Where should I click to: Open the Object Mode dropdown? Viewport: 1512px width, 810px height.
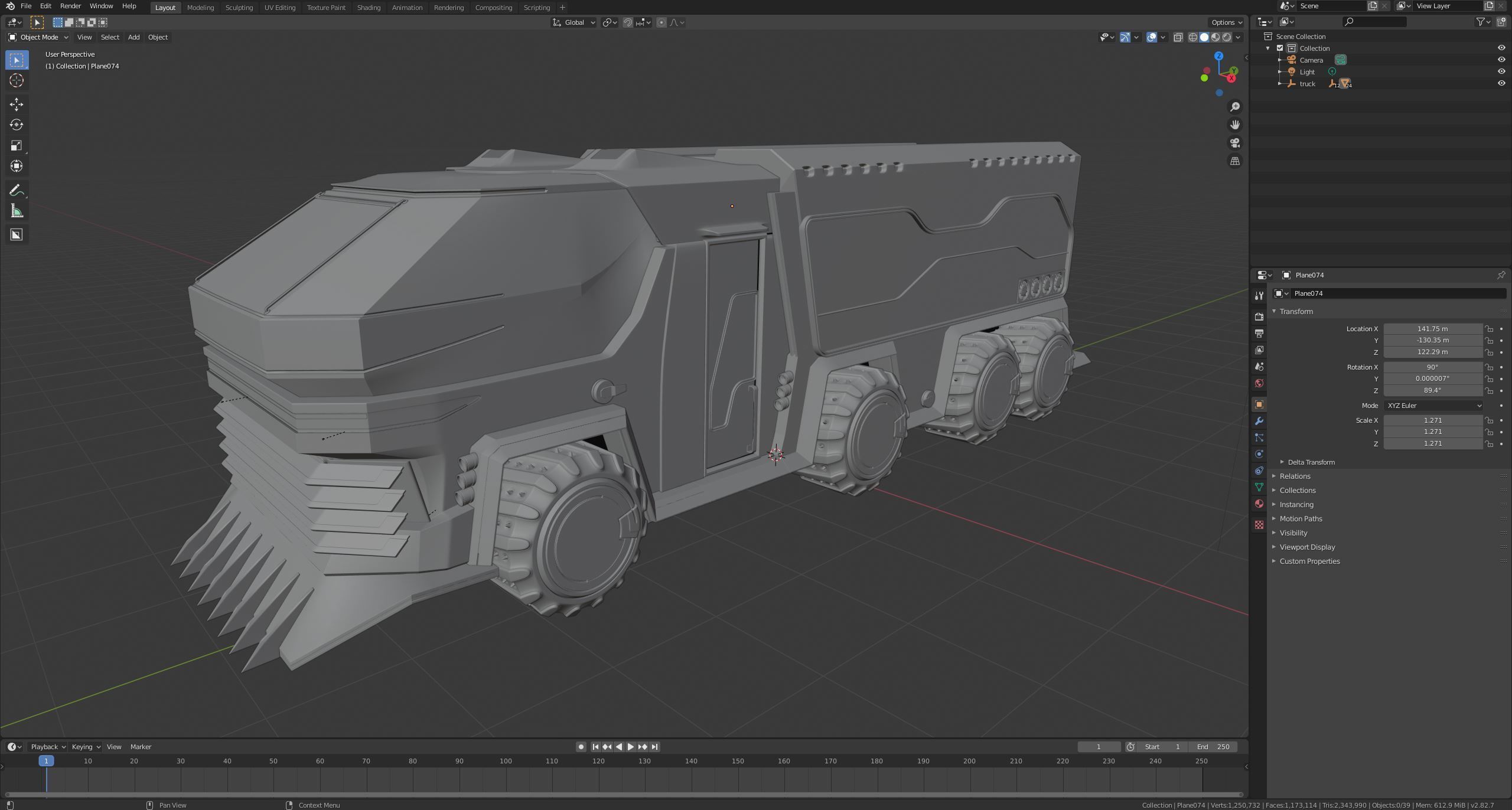point(38,37)
